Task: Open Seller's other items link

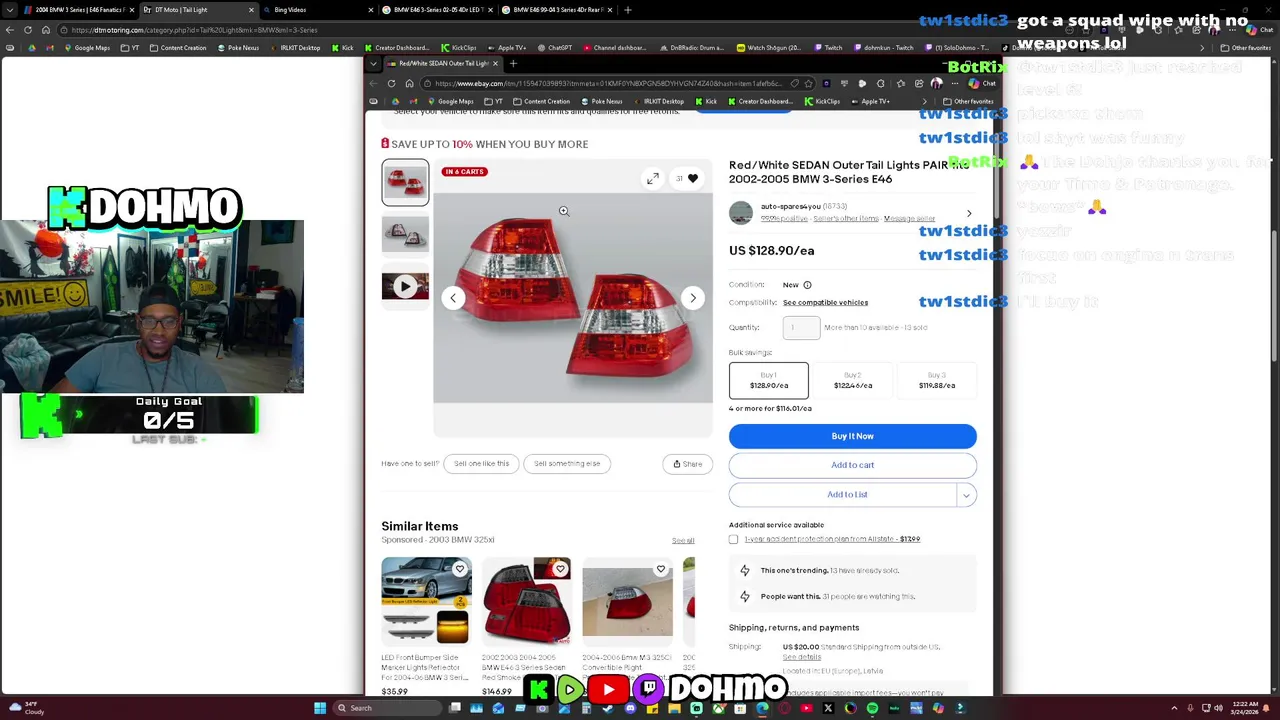Action: click(845, 219)
